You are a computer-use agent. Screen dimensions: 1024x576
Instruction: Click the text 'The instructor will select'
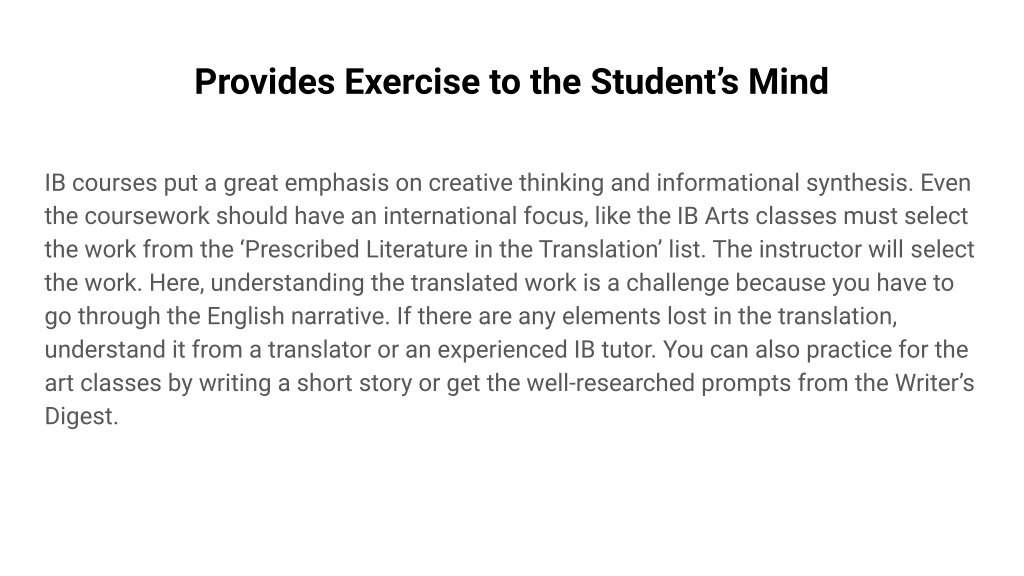843,249
